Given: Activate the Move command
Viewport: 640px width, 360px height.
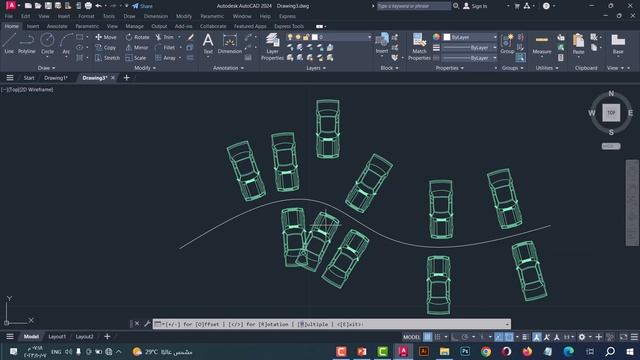Looking at the screenshot, I should pyautogui.click(x=106, y=37).
